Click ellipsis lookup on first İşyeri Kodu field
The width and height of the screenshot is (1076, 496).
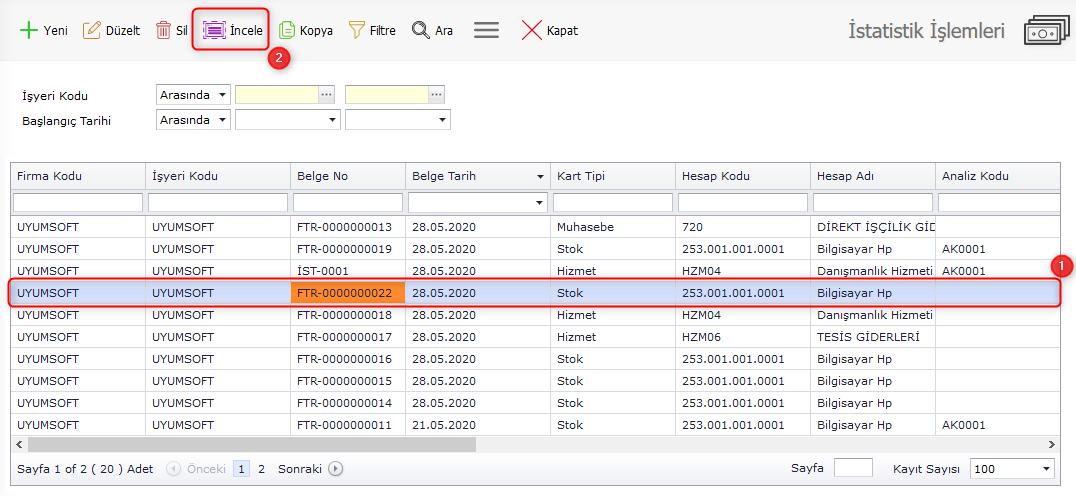pos(326,94)
